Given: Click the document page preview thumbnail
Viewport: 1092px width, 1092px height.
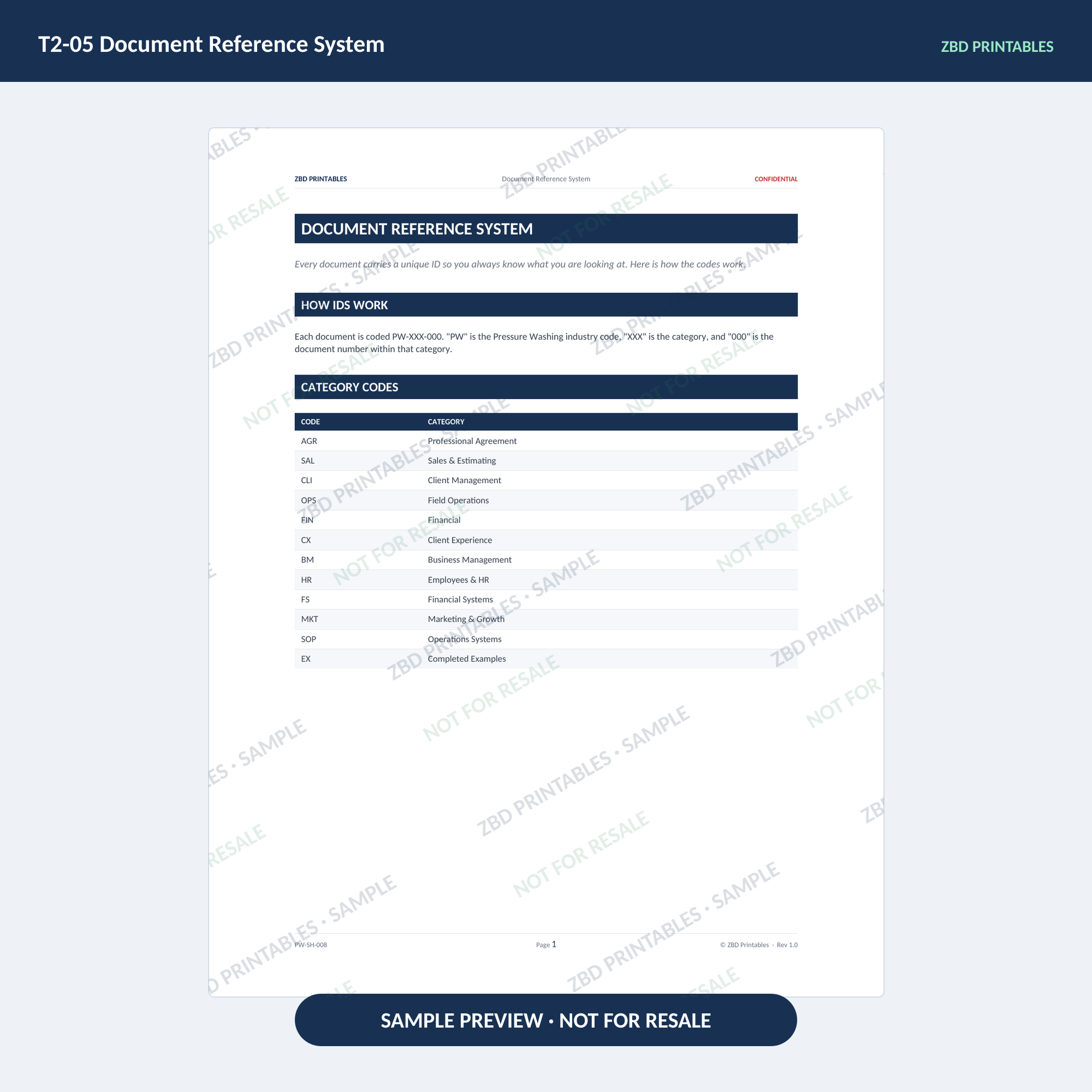Looking at the screenshot, I should 546,562.
